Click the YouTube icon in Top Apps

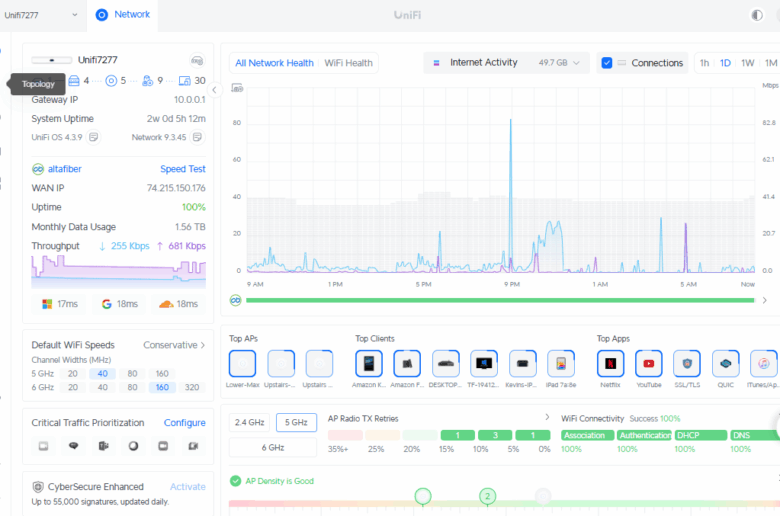649,363
